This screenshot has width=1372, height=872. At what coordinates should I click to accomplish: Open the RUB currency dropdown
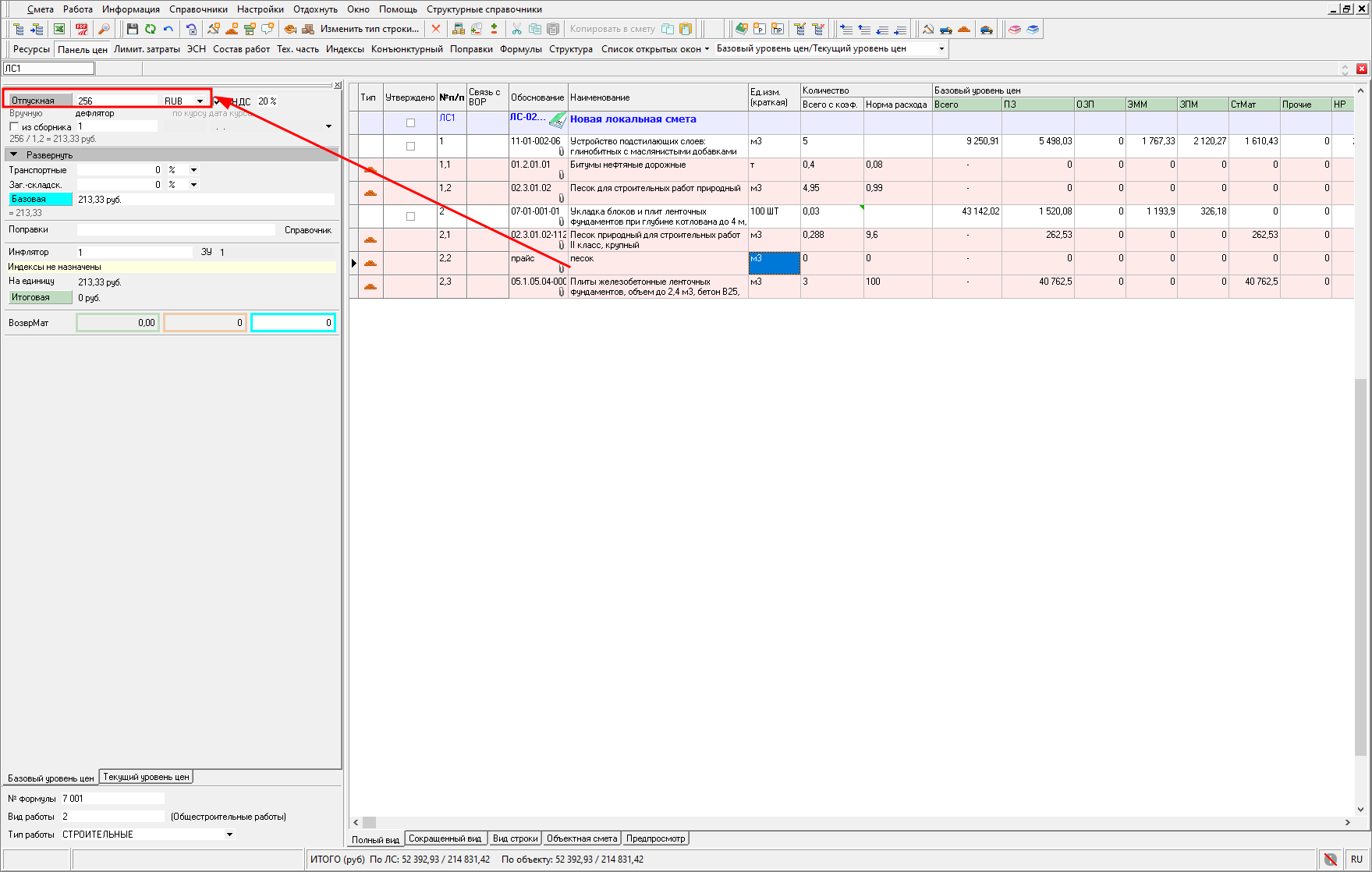point(200,101)
